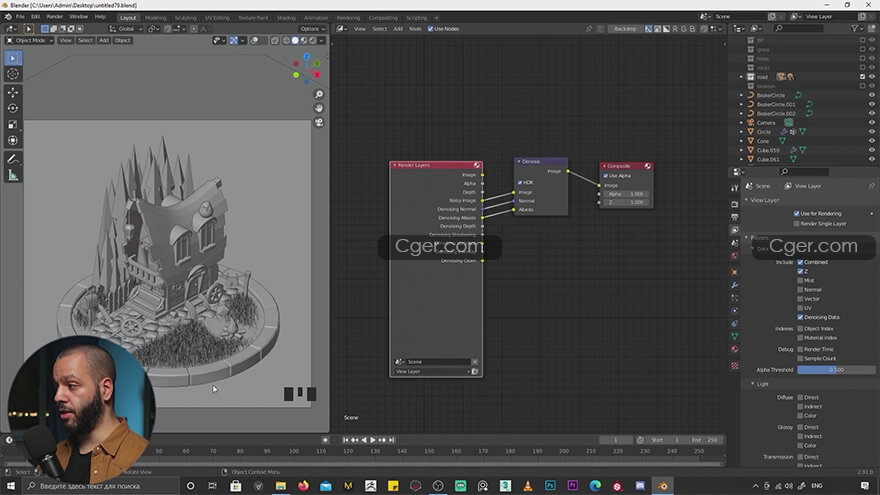
Task: Open Photoshop from the Windows taskbar
Action: (550, 485)
